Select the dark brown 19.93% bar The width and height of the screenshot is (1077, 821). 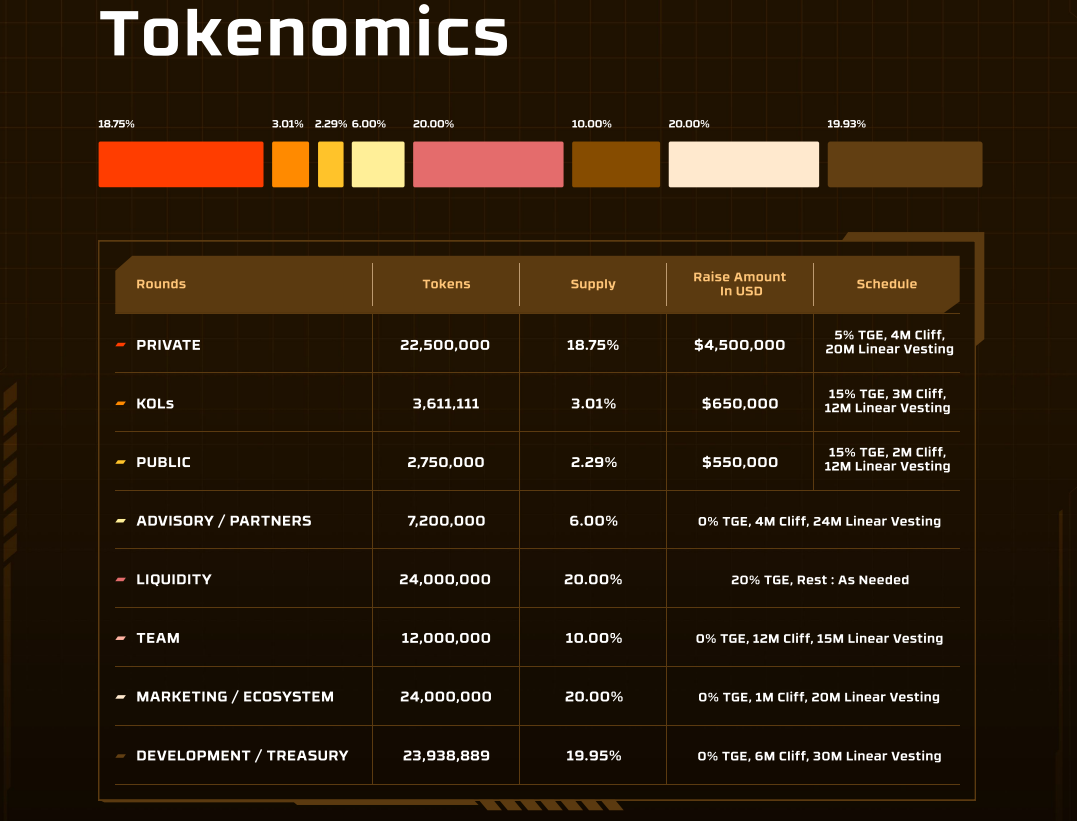905,164
